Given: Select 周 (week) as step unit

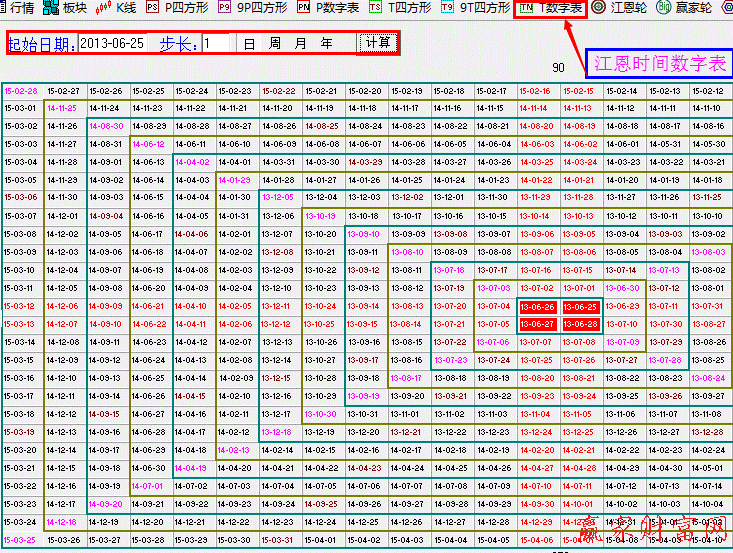Looking at the screenshot, I should pyautogui.click(x=274, y=44).
